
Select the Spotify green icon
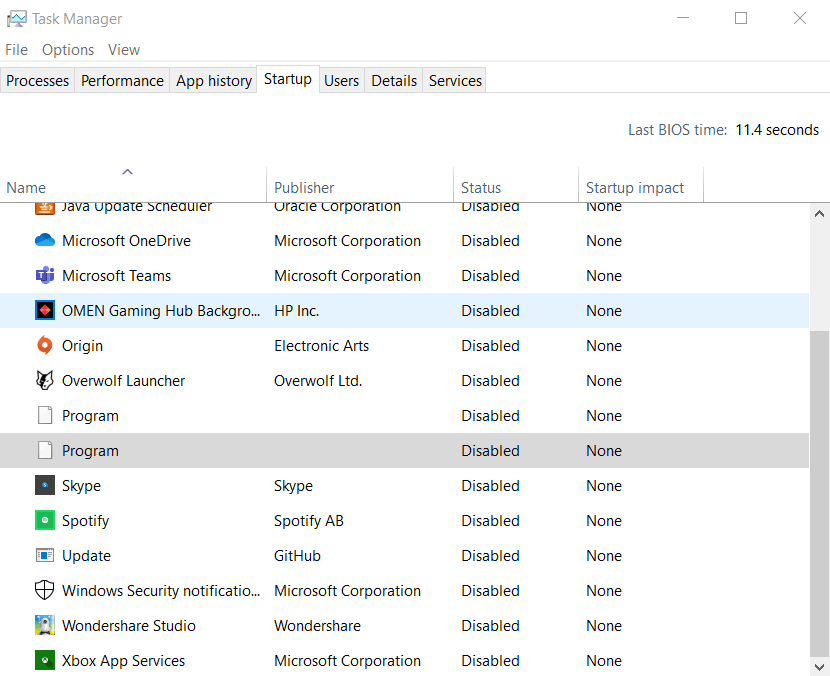pos(44,521)
